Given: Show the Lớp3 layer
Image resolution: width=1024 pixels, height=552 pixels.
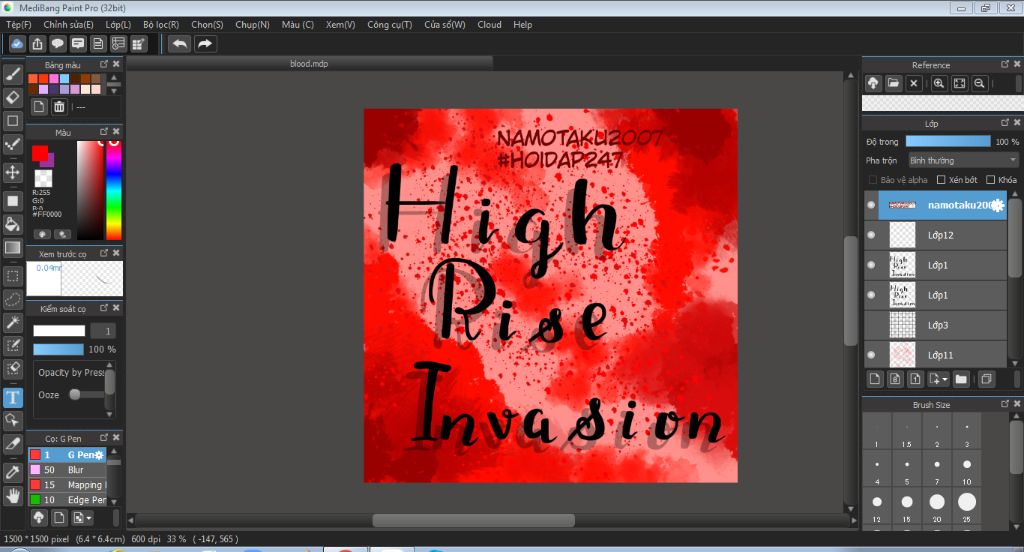Looking at the screenshot, I should tap(871, 325).
